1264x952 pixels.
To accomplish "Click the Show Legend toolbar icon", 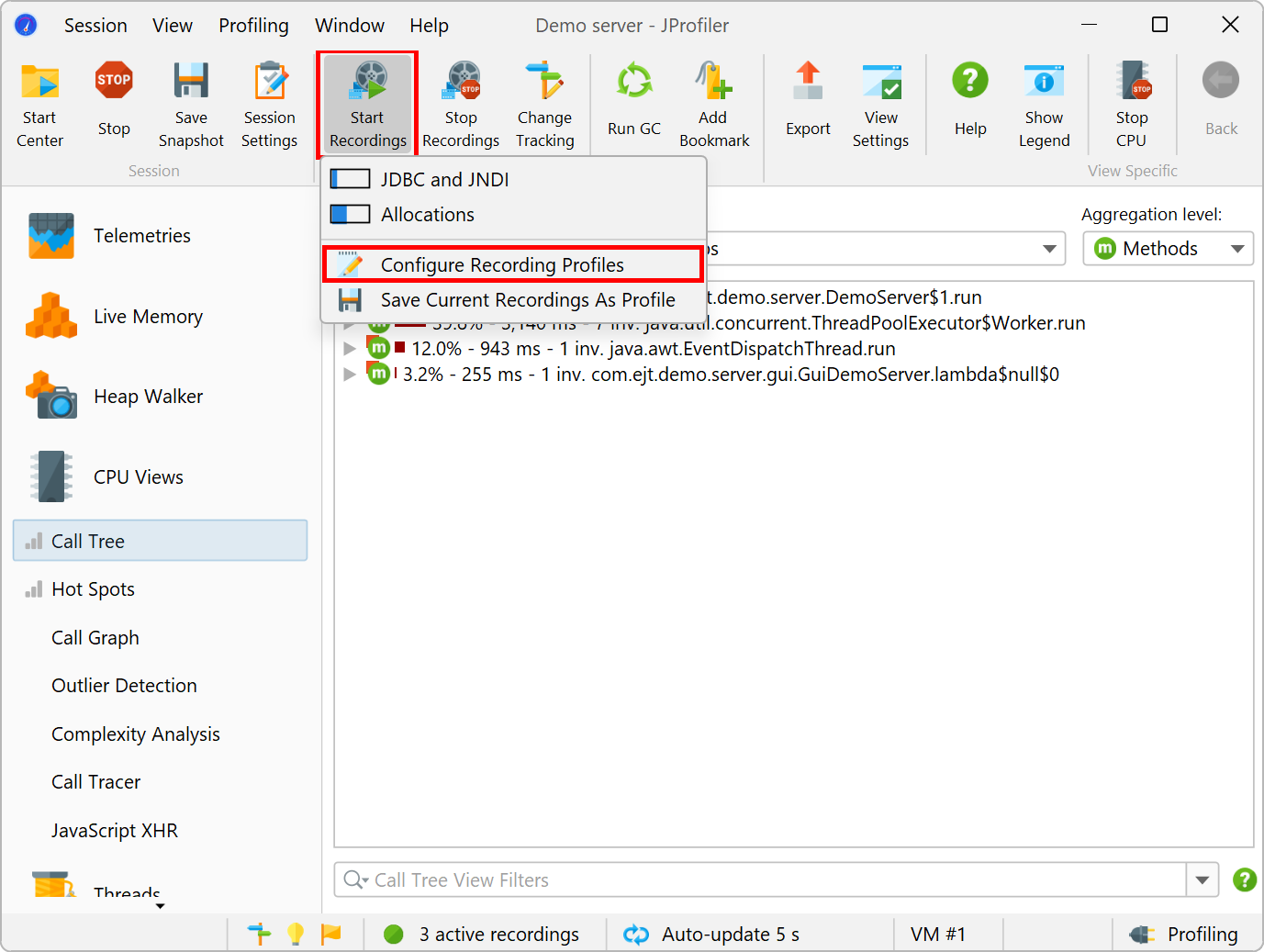I will coord(1045,81).
